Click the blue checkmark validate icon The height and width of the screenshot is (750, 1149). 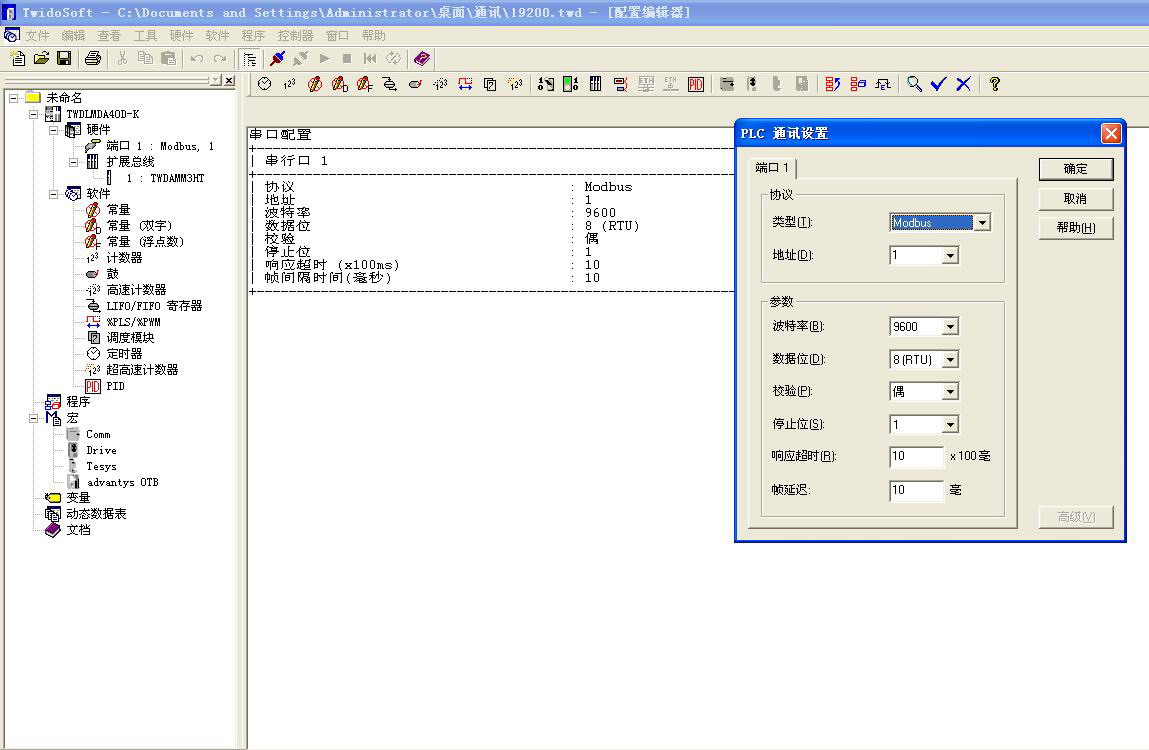coord(938,85)
